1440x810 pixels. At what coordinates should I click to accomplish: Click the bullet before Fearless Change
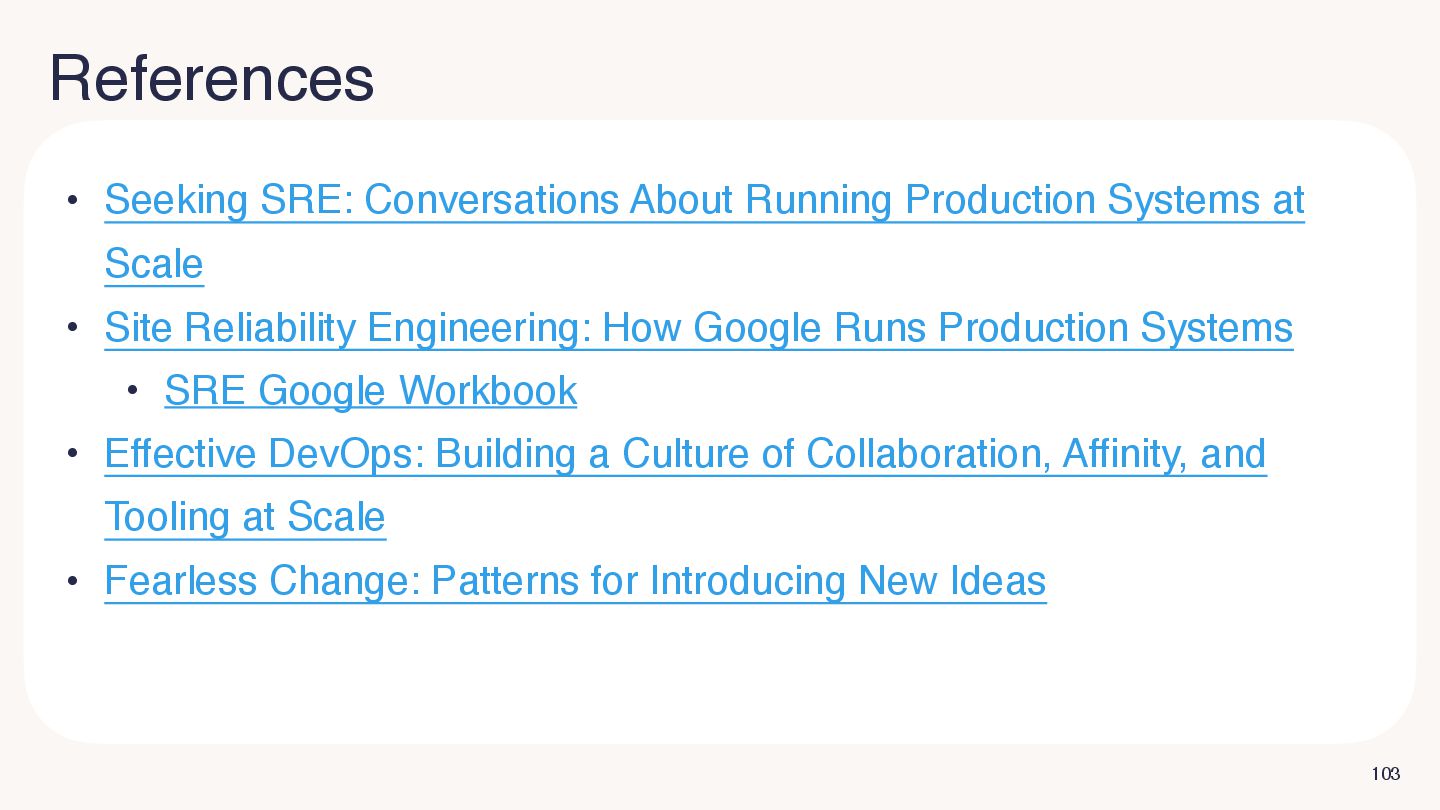tap(72, 581)
